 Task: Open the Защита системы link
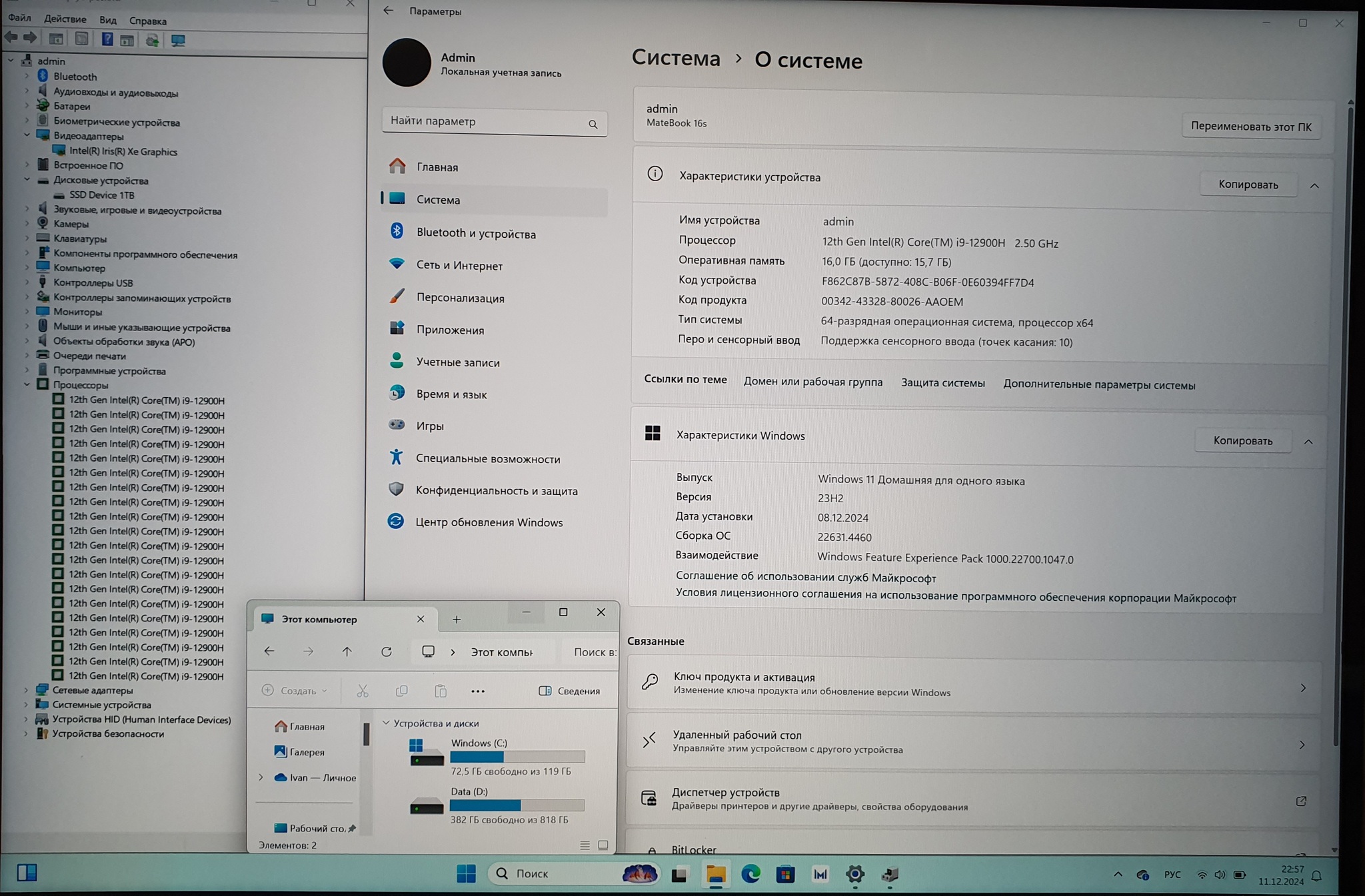(942, 382)
